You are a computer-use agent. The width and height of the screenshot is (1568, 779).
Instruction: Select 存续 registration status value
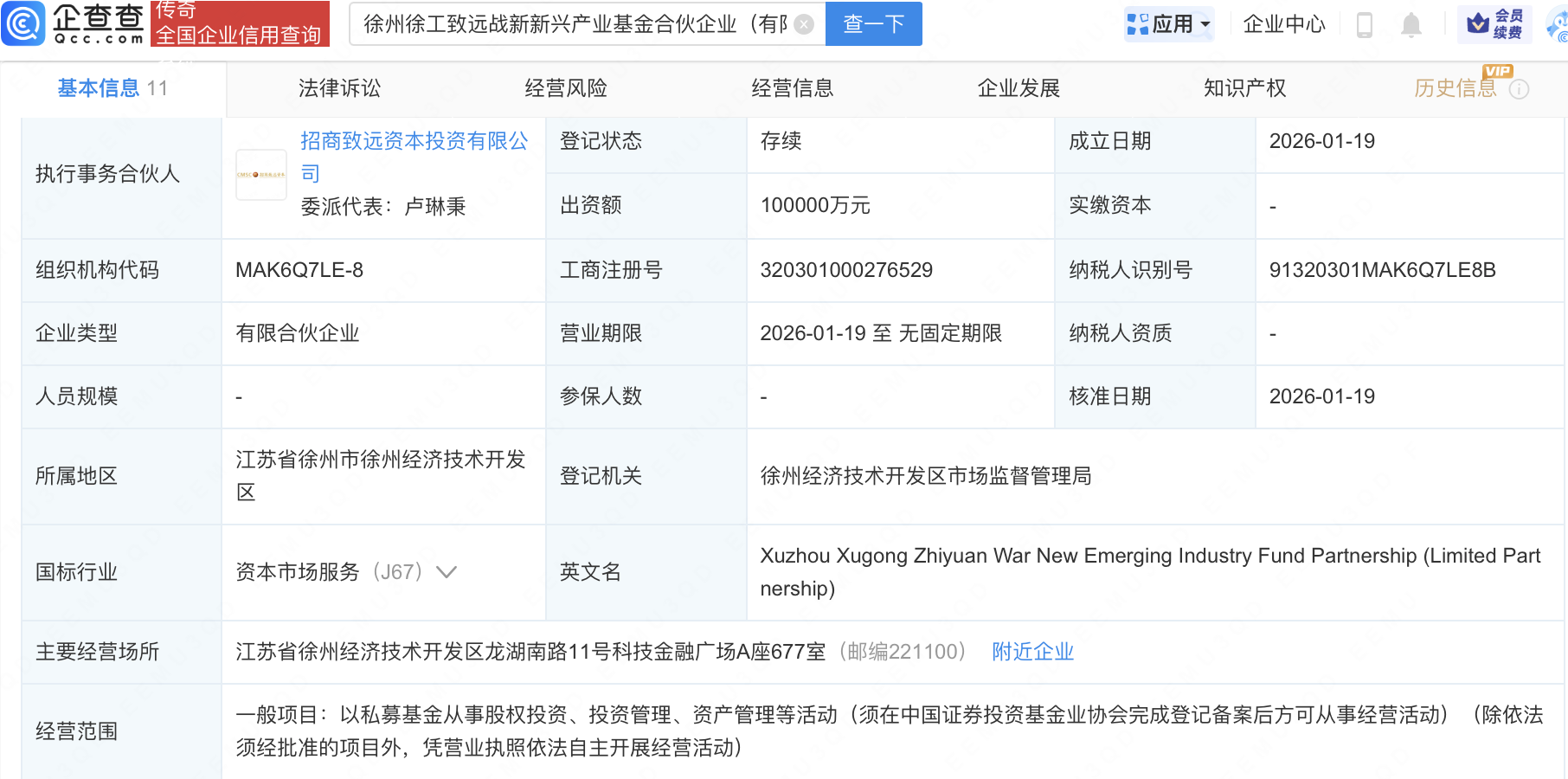781,141
